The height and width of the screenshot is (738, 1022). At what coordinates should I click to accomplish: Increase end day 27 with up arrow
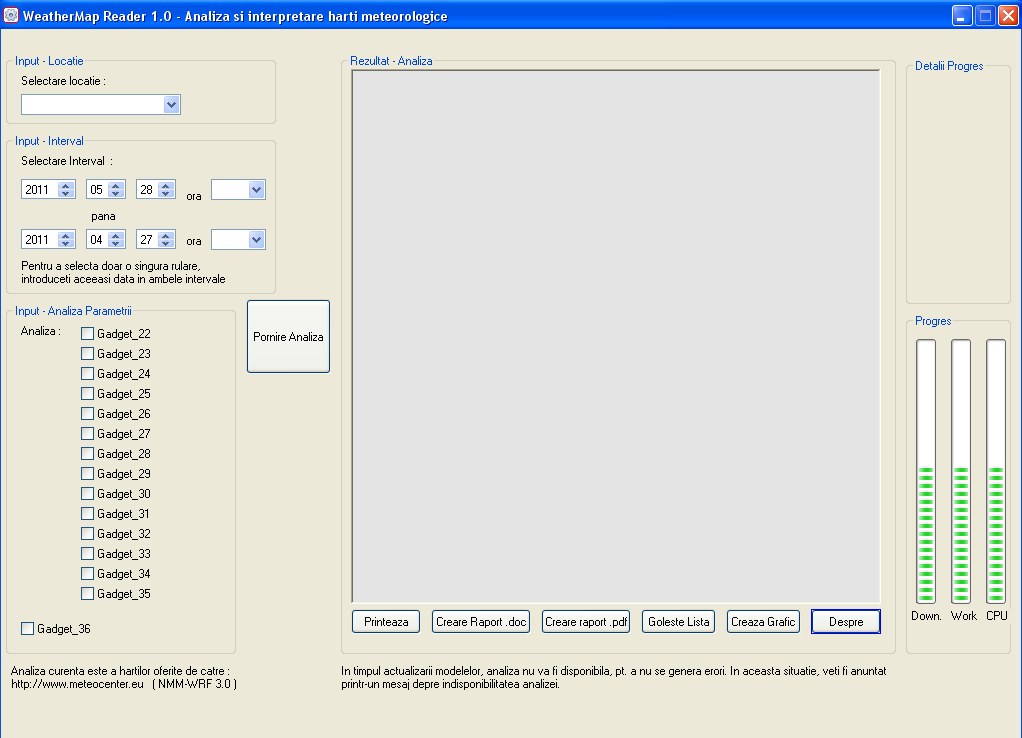[166, 236]
